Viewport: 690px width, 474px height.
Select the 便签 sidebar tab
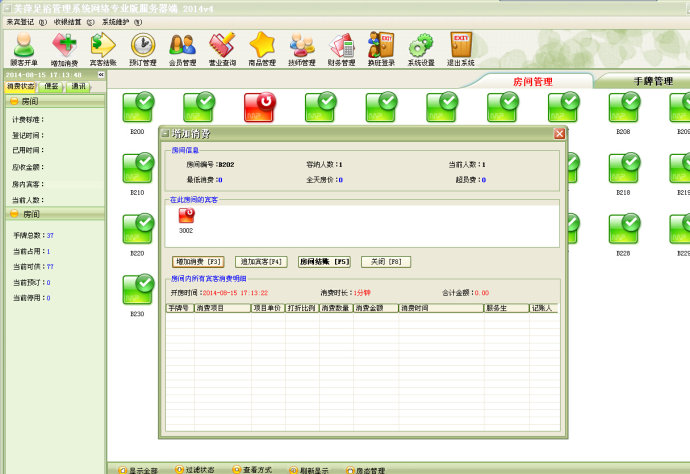pyautogui.click(x=51, y=86)
